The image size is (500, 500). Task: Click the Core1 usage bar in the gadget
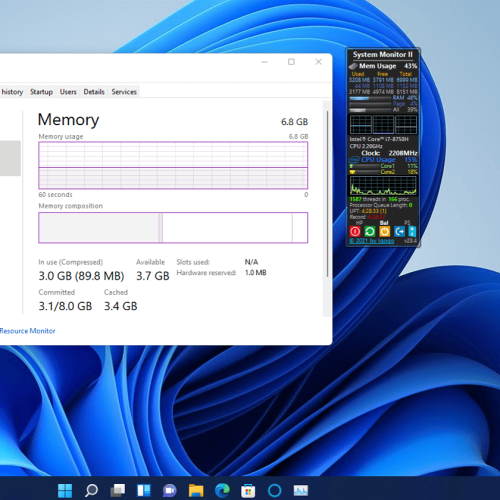coord(365,166)
